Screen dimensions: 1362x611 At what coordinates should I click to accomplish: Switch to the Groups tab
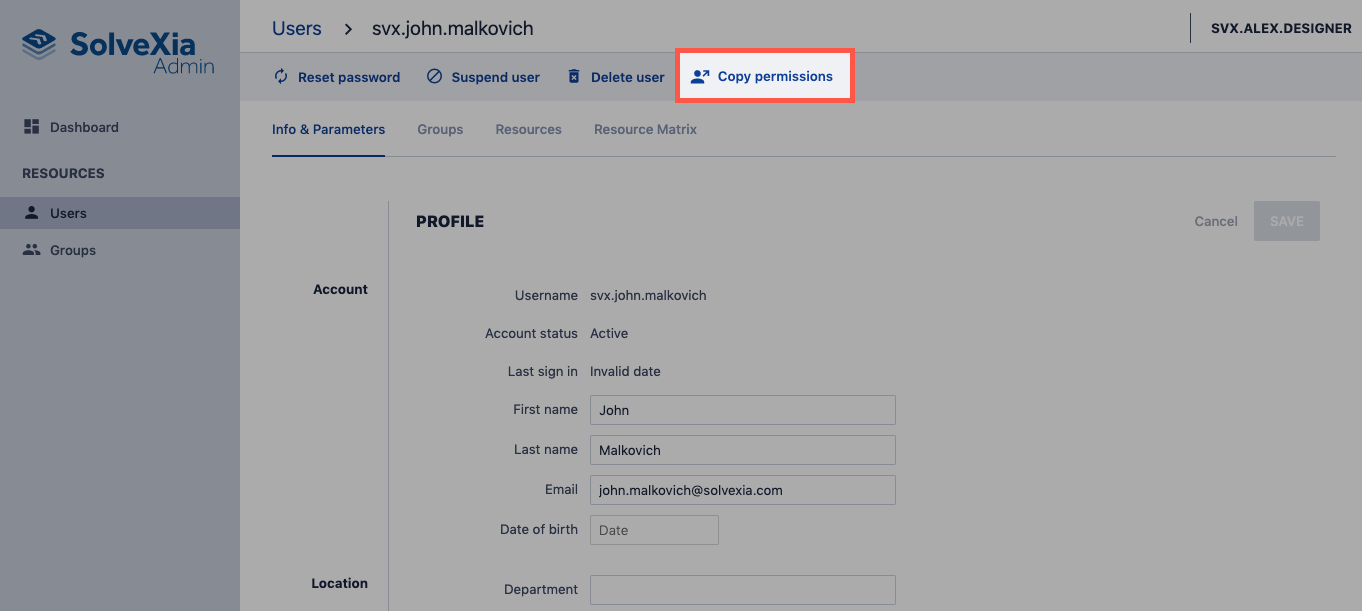point(440,129)
